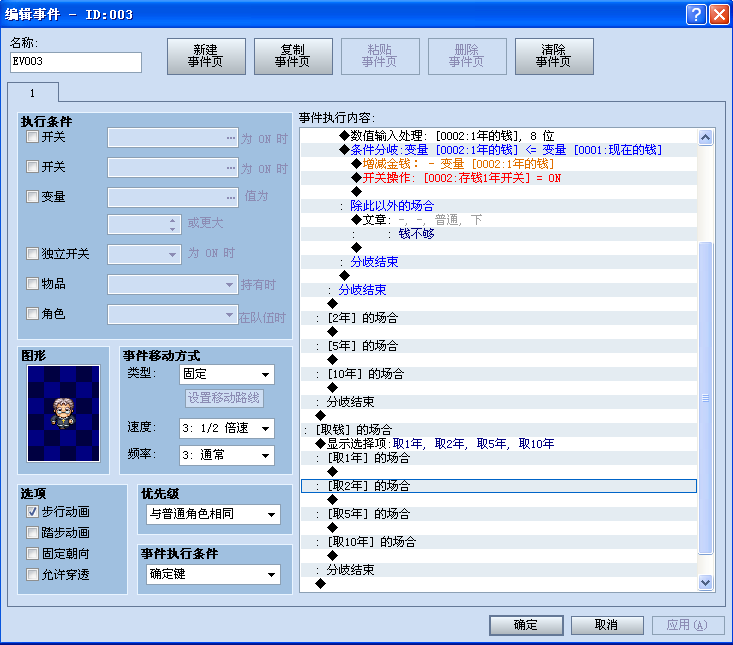733x645 pixels.
Task: Select the [10年] 的场合 line
Action: click(499, 374)
